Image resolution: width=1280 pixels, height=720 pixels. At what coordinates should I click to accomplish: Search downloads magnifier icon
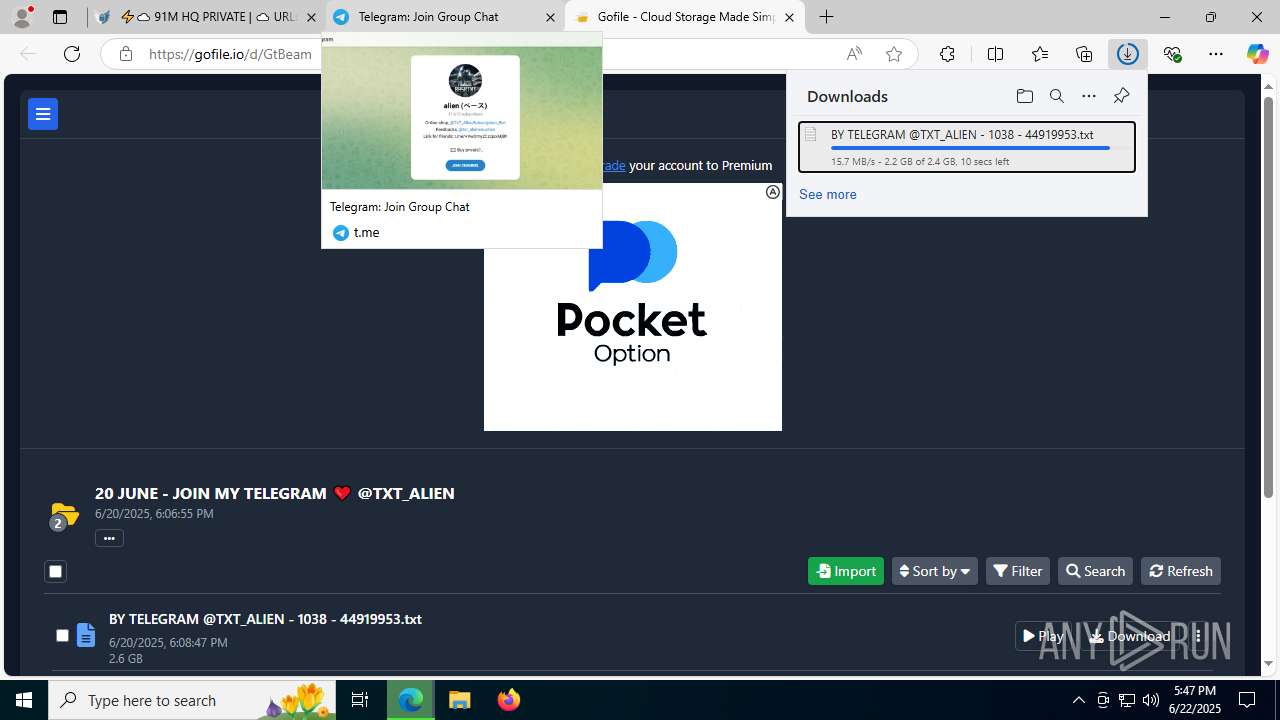point(1057,96)
